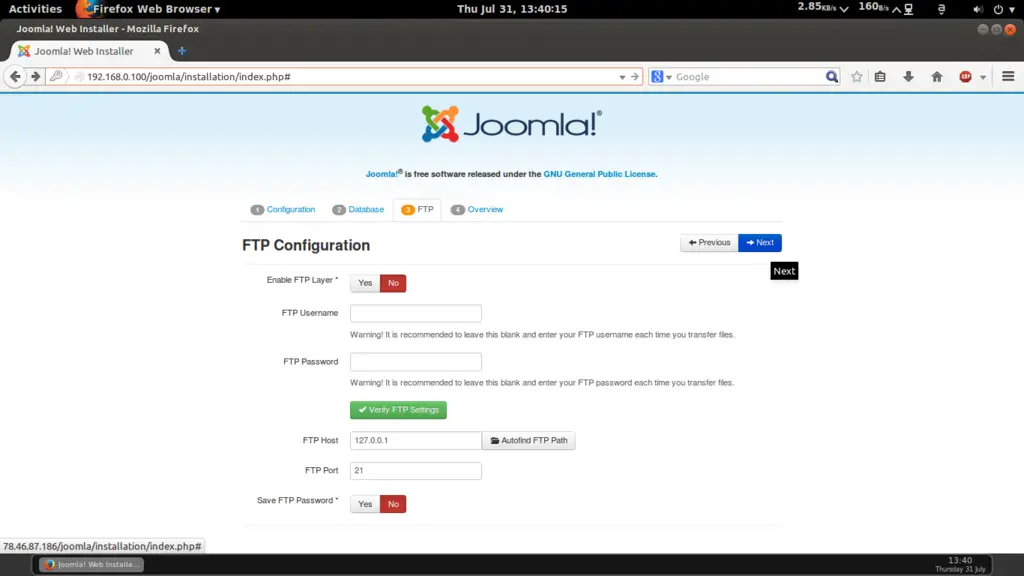Click the key icon in address bar
The image size is (1024, 576).
pyautogui.click(x=56, y=76)
